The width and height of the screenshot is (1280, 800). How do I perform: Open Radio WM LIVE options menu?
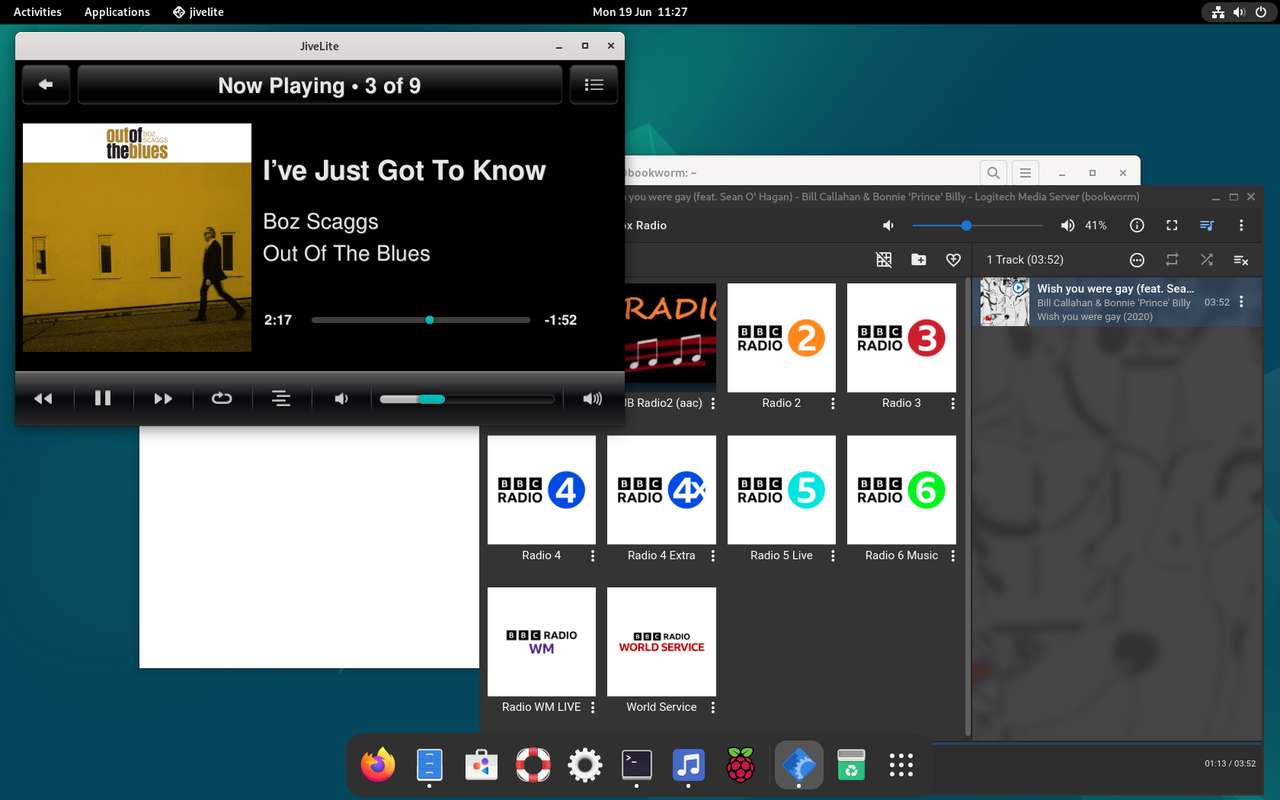tap(593, 708)
